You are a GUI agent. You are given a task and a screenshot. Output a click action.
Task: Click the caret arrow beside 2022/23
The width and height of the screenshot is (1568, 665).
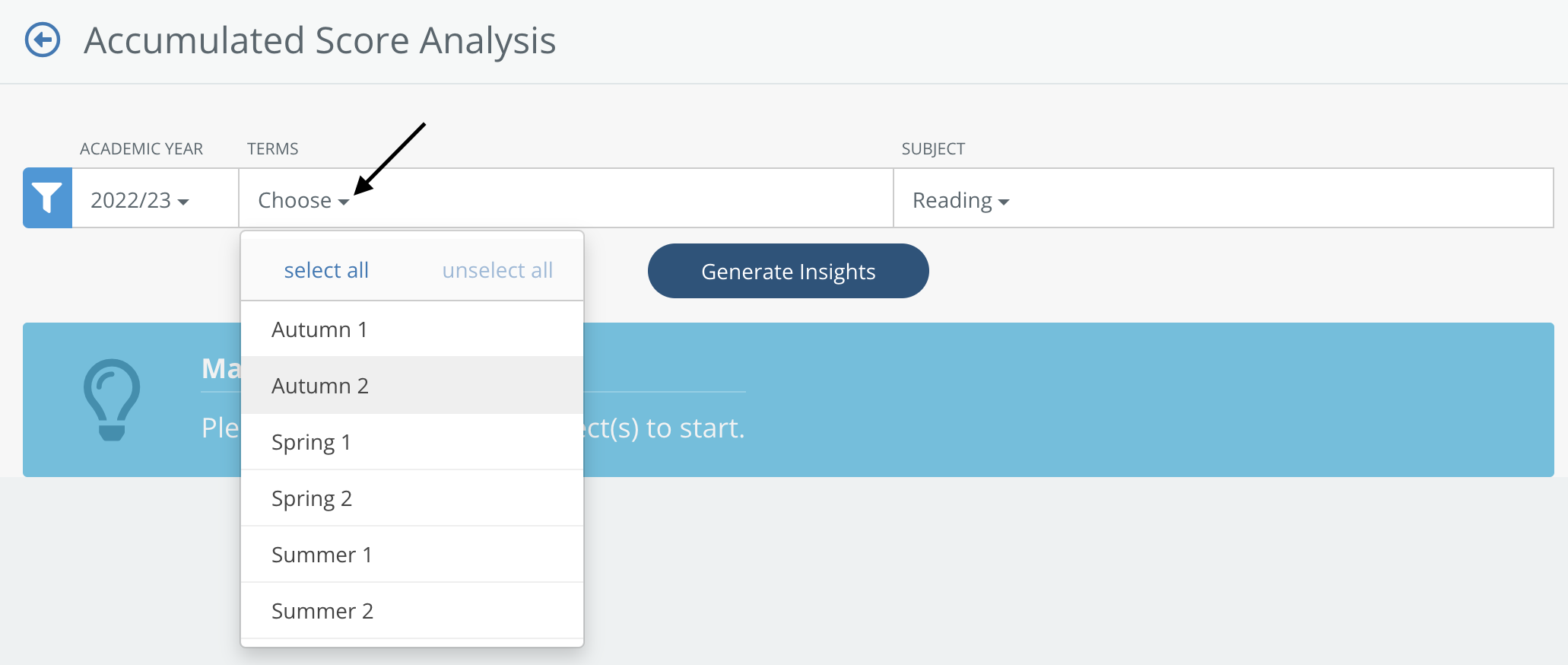(x=183, y=202)
